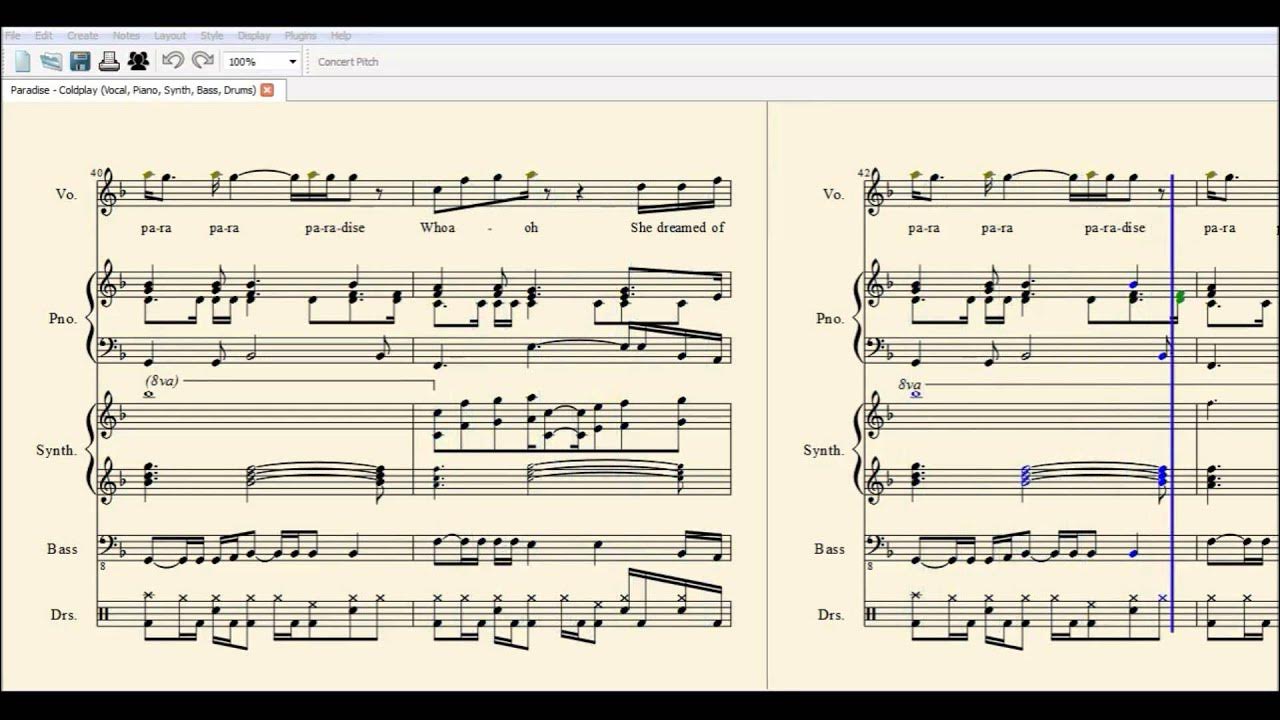
Task: Click the 'Pno.' staff label on left page
Action: click(63, 319)
